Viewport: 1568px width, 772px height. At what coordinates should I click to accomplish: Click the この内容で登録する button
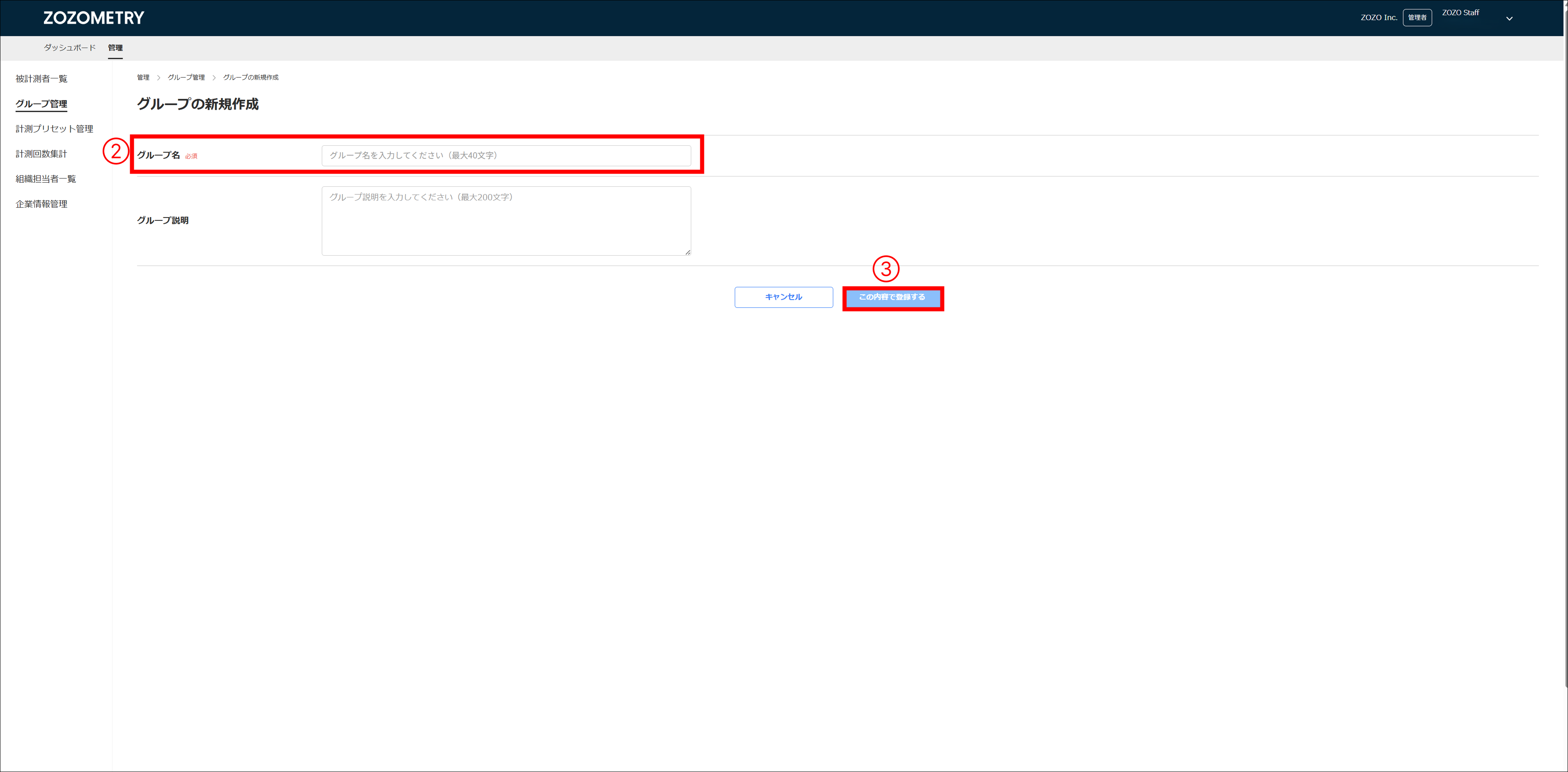point(892,297)
